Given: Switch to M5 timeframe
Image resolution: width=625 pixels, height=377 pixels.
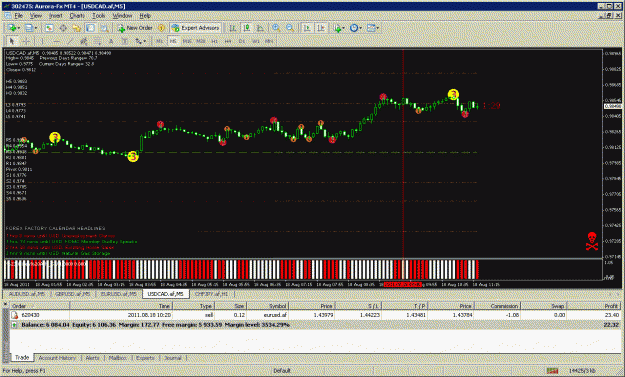Looking at the screenshot, I should click(173, 41).
